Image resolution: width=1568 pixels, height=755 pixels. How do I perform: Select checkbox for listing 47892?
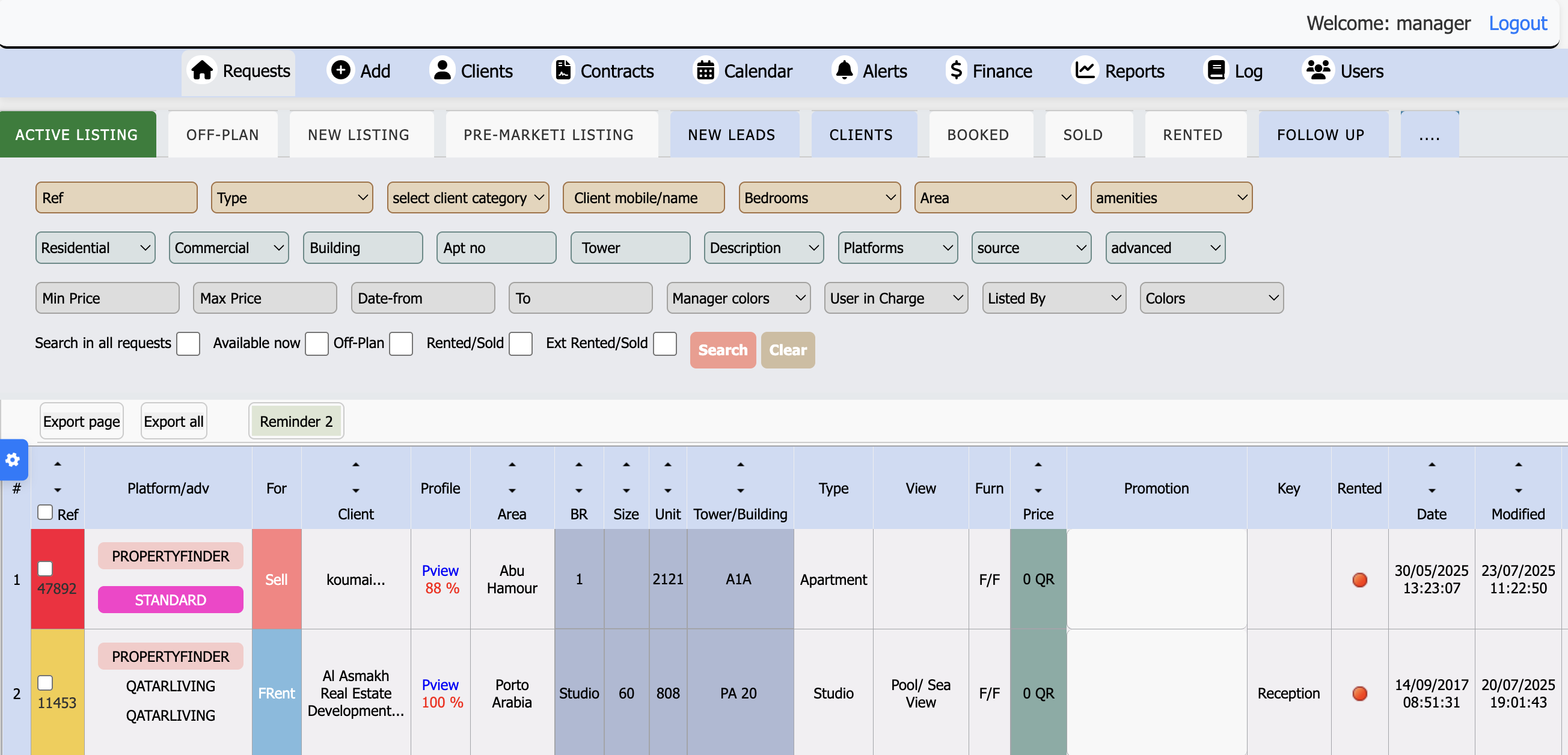[45, 568]
